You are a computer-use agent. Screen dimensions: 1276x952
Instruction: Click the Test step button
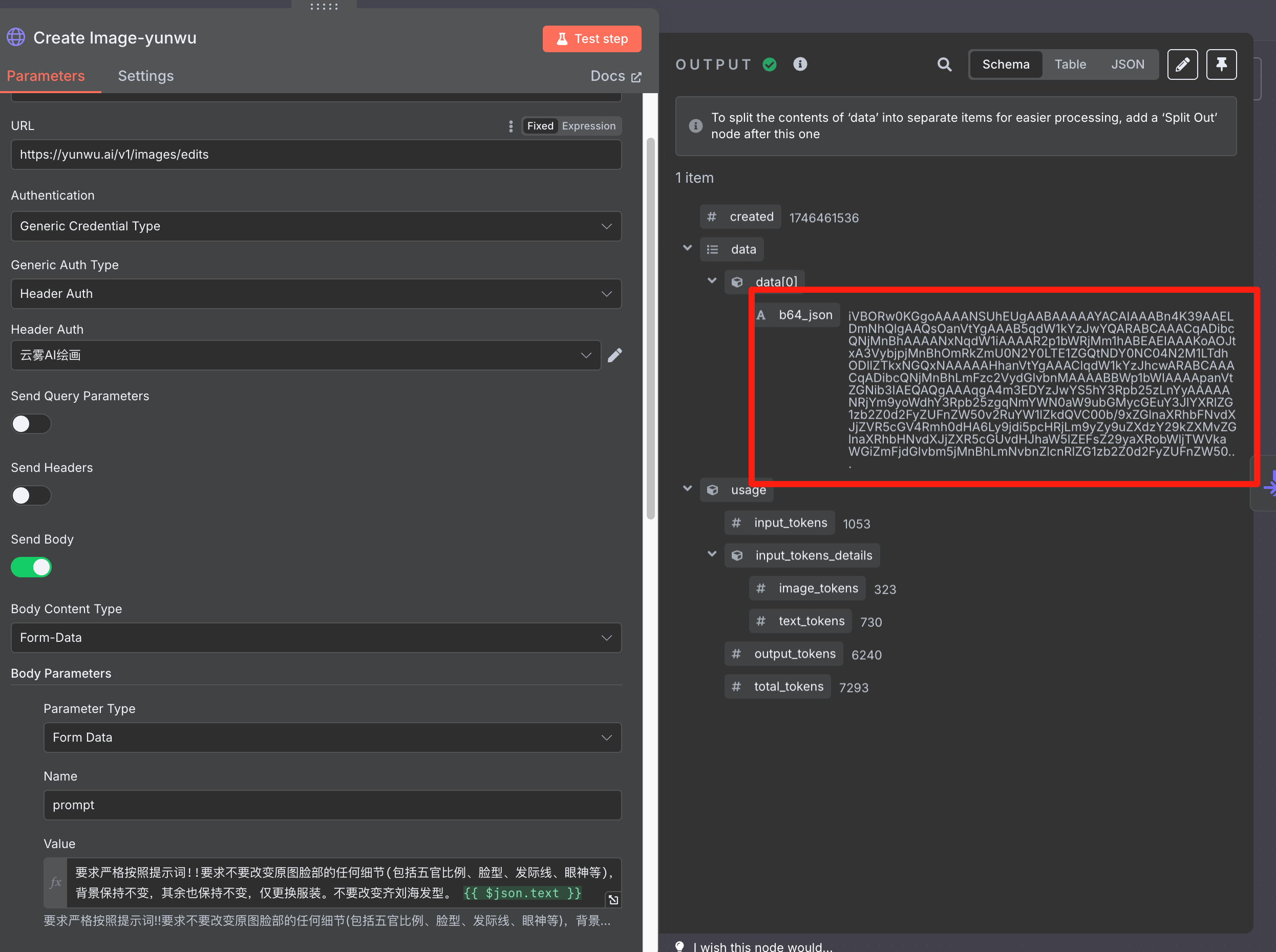pos(591,38)
